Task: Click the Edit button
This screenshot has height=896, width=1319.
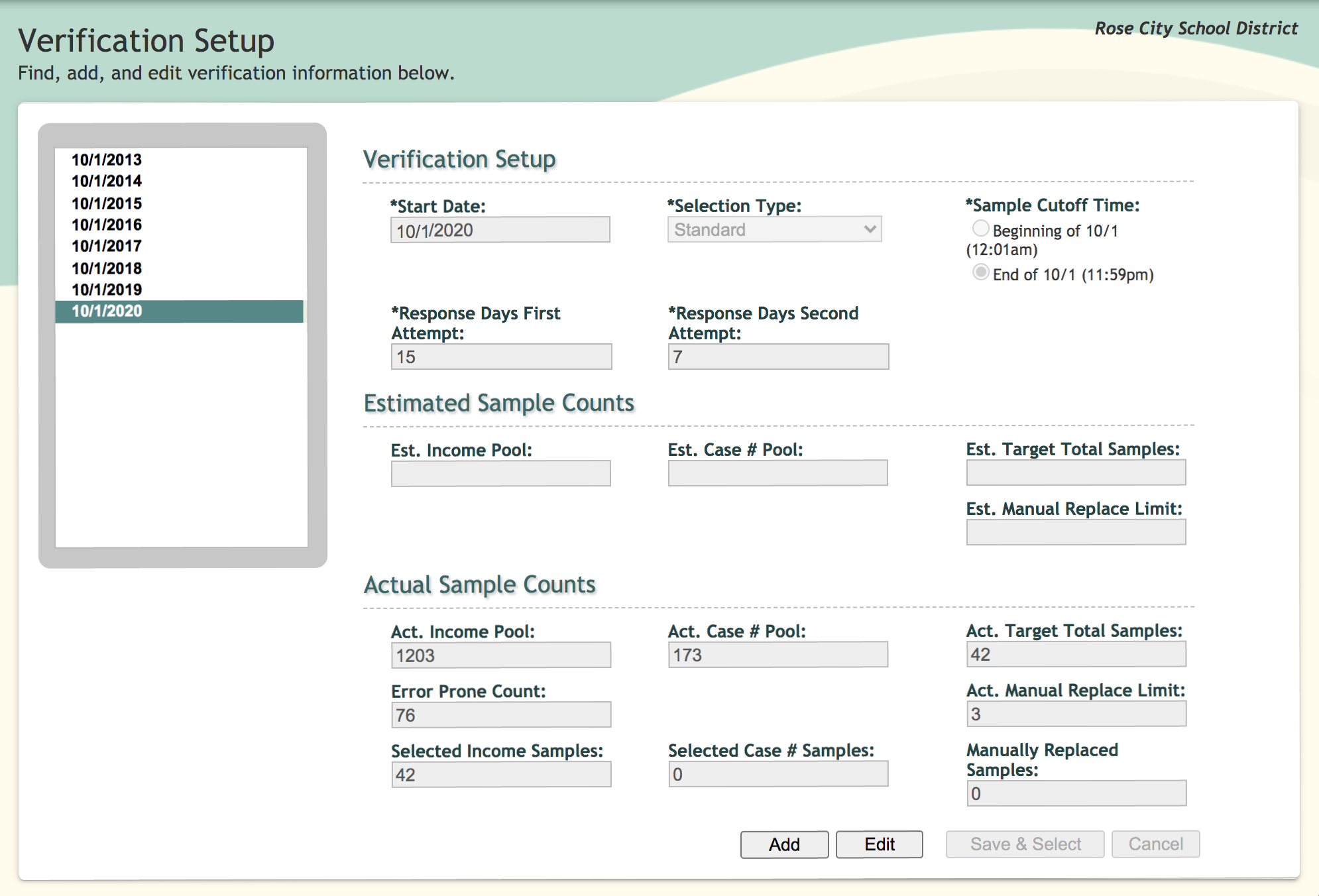Action: tap(879, 844)
